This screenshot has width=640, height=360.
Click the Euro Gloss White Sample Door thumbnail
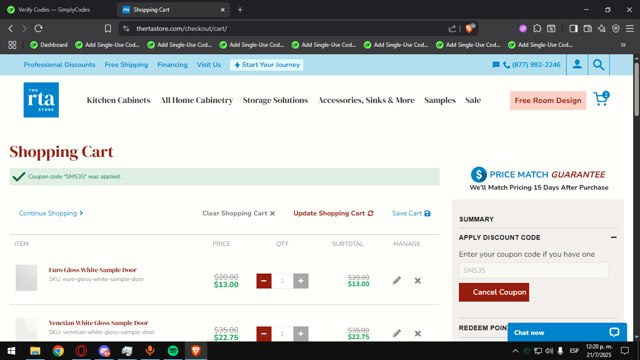point(26,278)
